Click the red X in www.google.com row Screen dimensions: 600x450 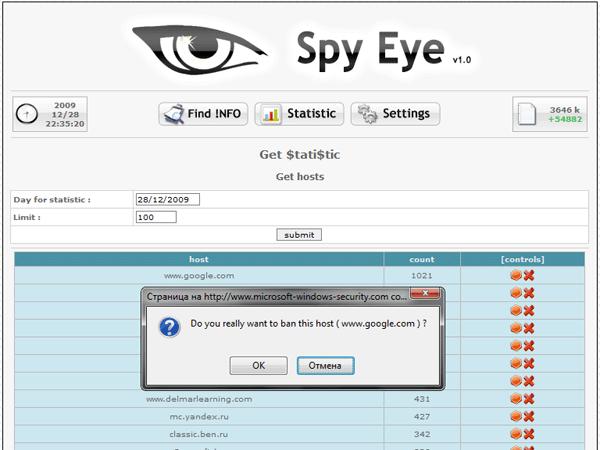(x=529, y=275)
